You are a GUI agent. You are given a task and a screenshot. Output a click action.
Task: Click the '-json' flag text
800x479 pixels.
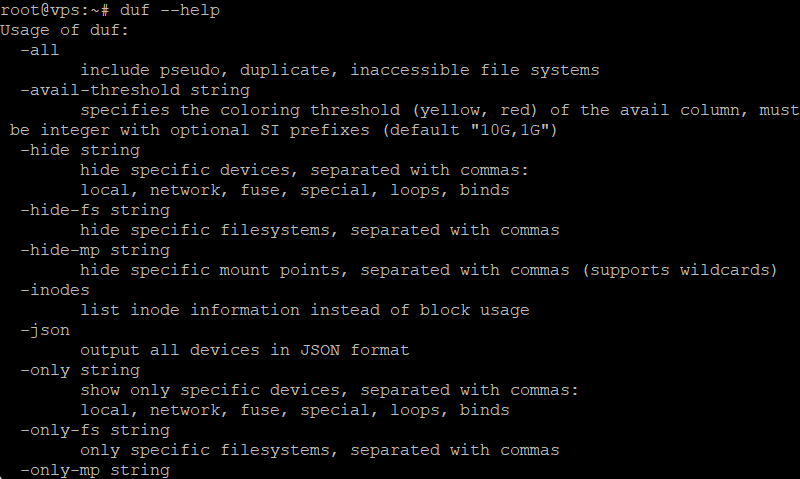(45, 330)
